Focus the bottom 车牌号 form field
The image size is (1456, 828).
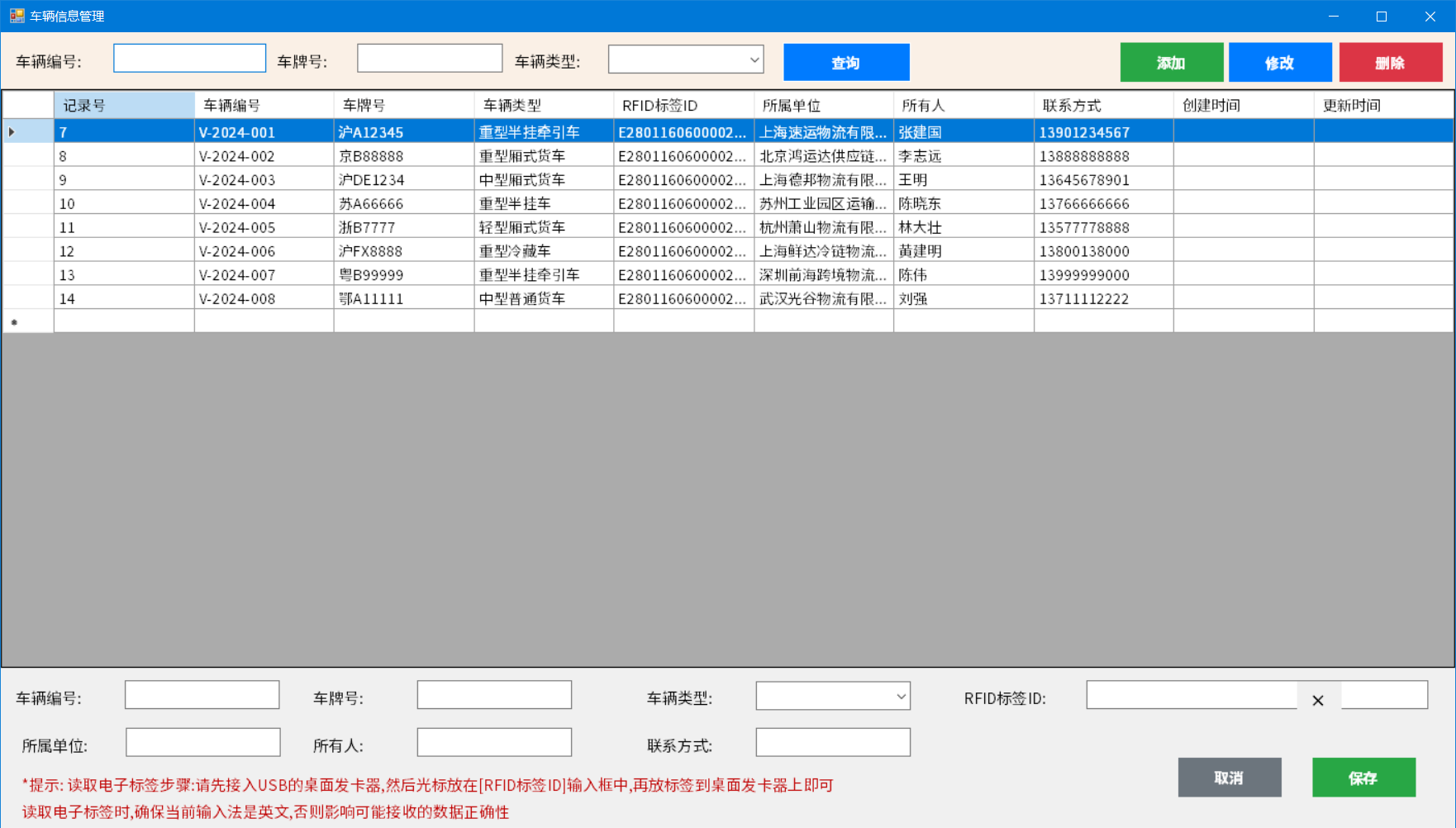494,695
